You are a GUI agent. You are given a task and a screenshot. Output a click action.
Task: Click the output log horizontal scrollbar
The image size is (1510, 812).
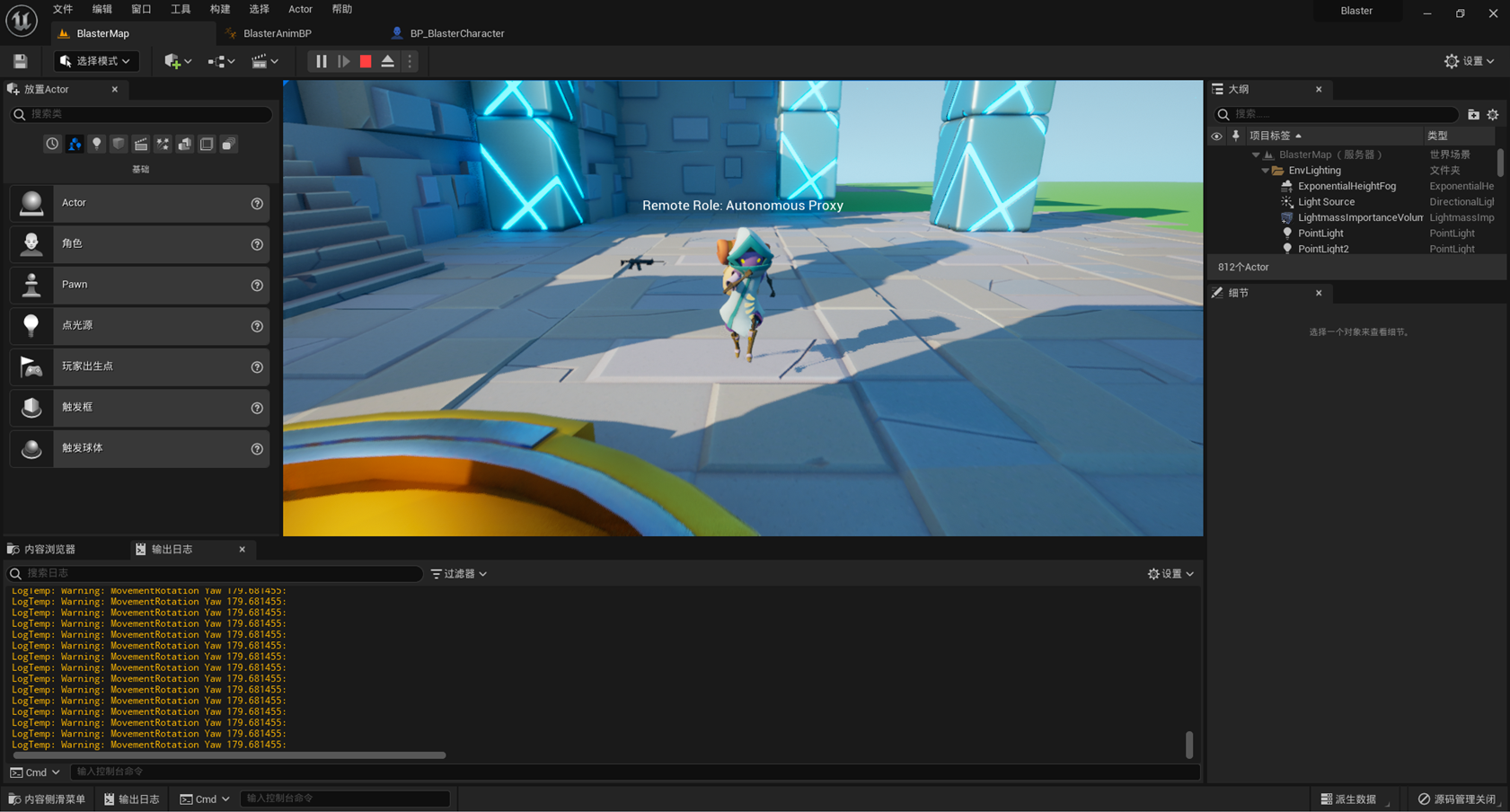coord(229,755)
